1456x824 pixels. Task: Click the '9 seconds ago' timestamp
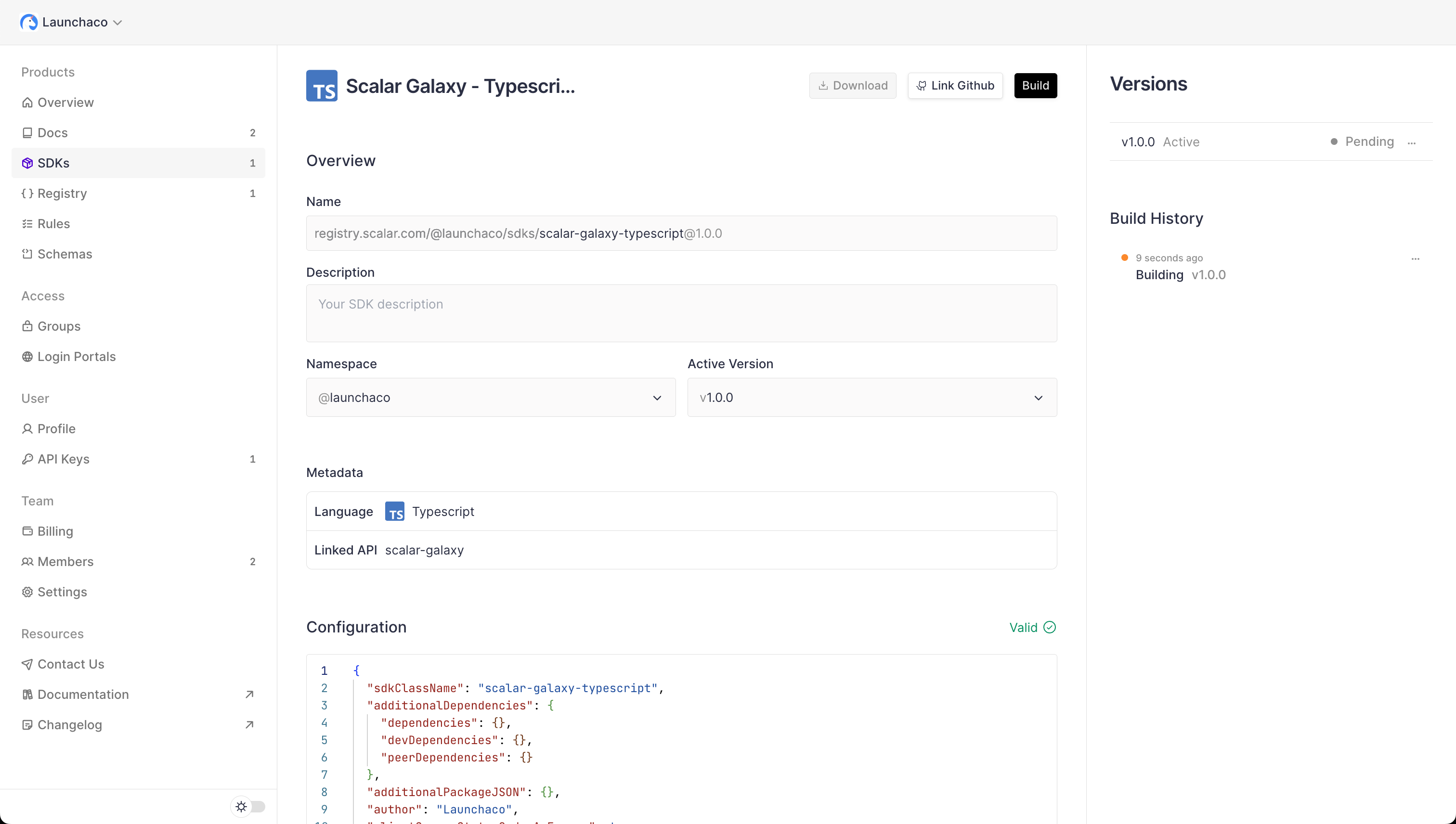[1169, 258]
